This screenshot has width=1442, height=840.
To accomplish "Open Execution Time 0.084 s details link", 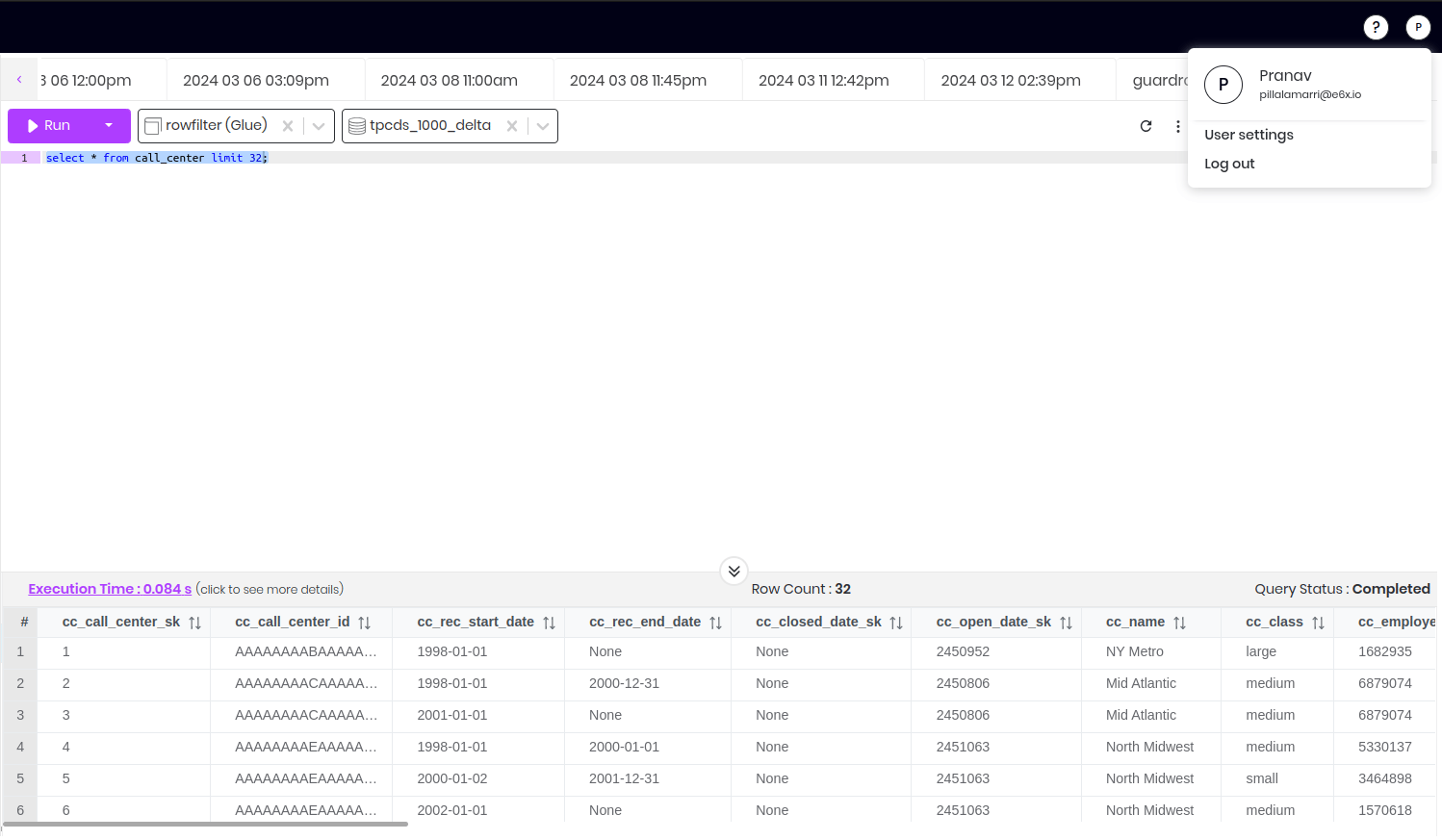I will (110, 589).
